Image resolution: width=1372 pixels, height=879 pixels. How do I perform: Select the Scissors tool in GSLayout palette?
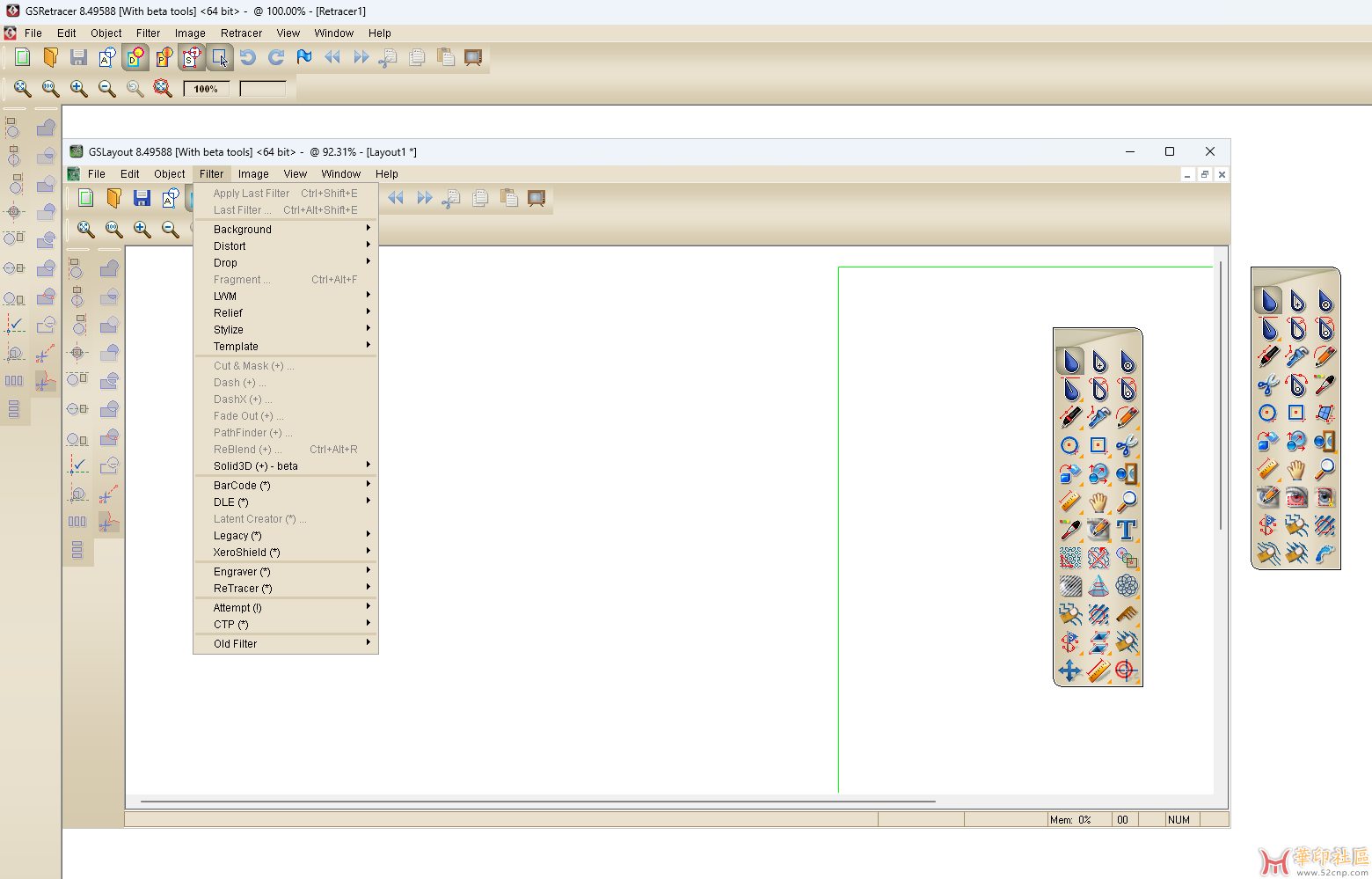[1127, 445]
